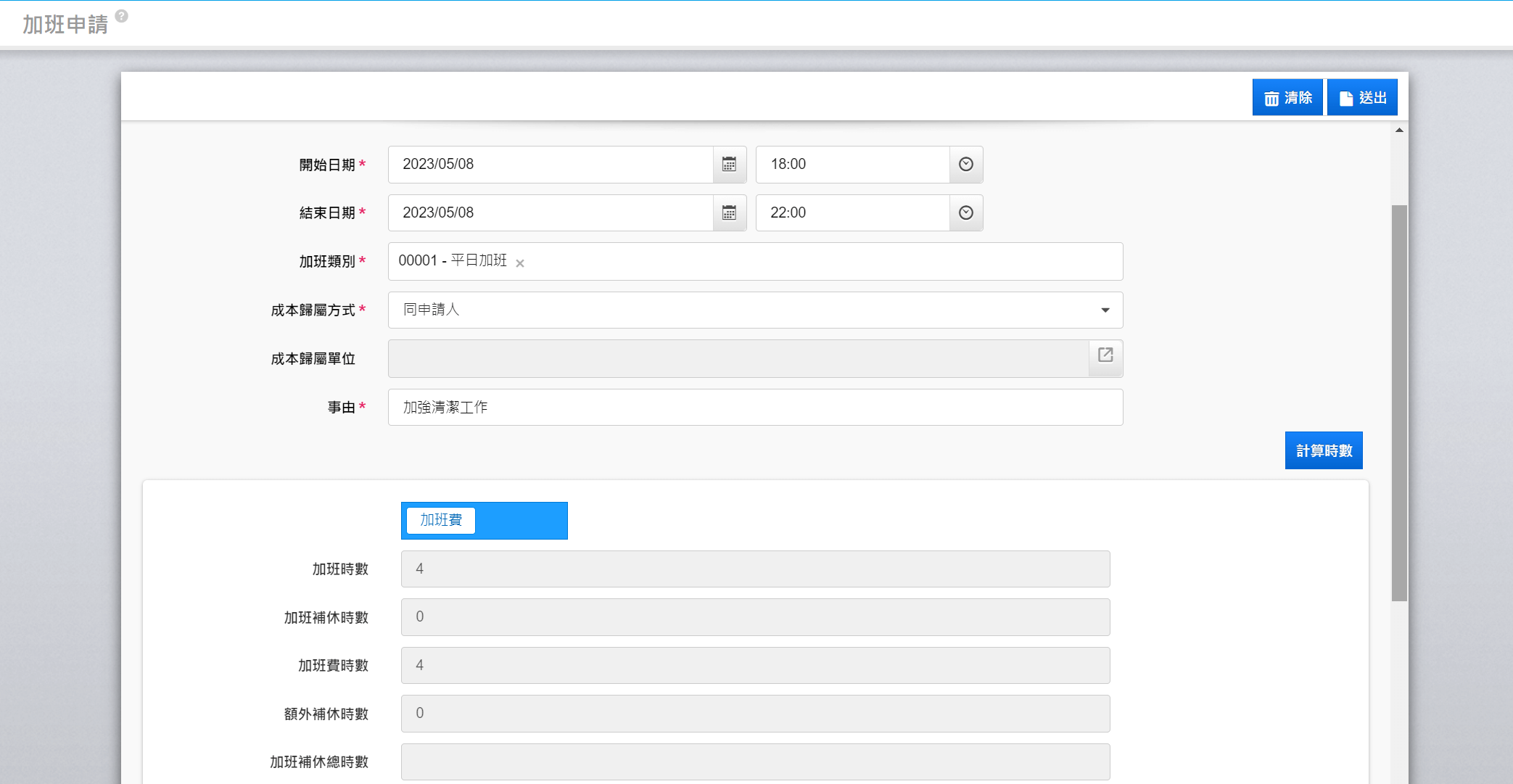The width and height of the screenshot is (1513, 784).
Task: Open the start date calendar picker
Action: [x=729, y=165]
